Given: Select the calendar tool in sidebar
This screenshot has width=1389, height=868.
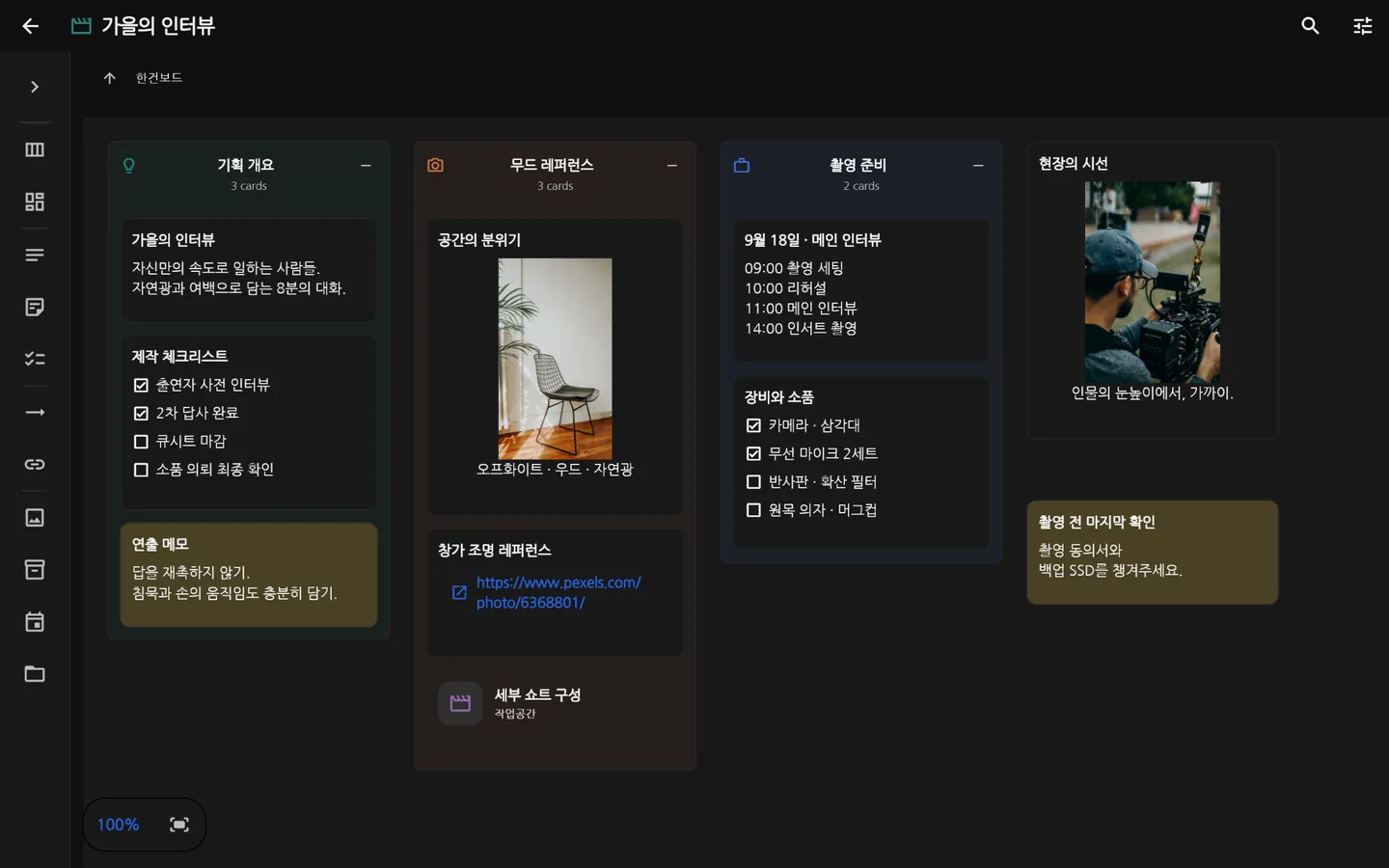Looking at the screenshot, I should pyautogui.click(x=35, y=621).
